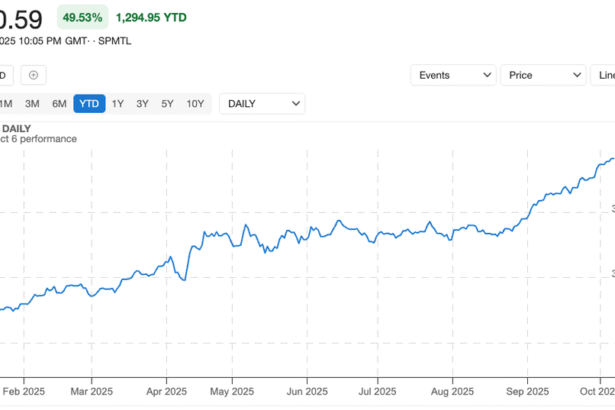Screen dimensions: 615x410
Task: Click the SPMTL ticker label
Action: point(116,41)
